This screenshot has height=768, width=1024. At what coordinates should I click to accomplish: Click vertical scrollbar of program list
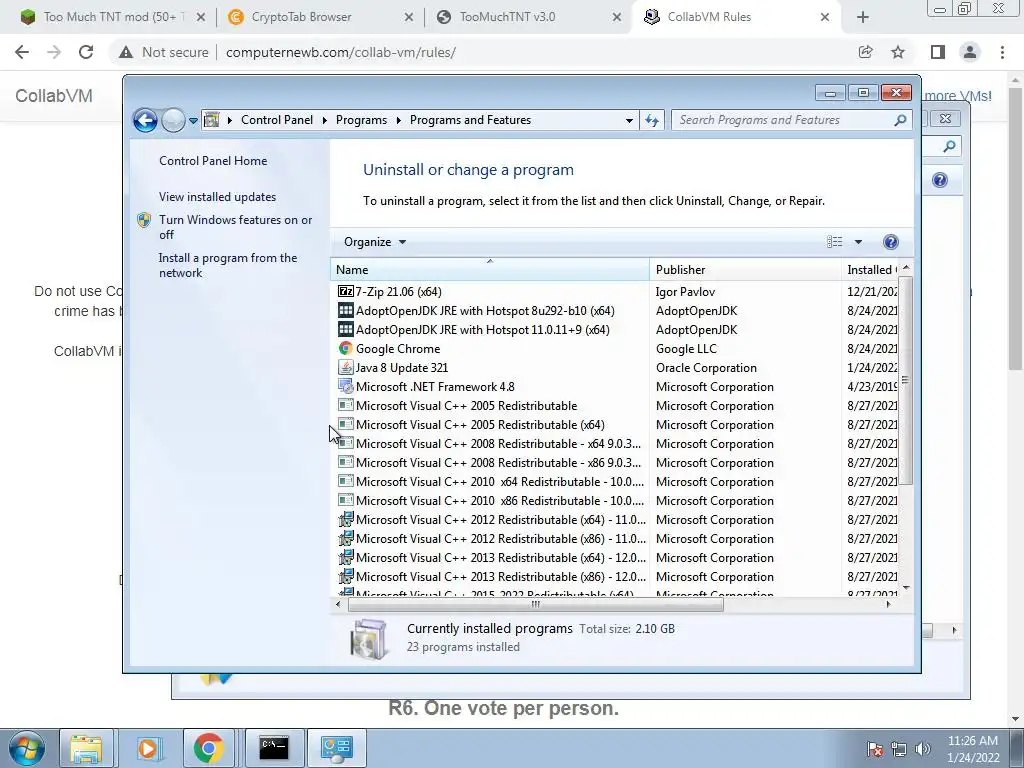tap(905, 380)
